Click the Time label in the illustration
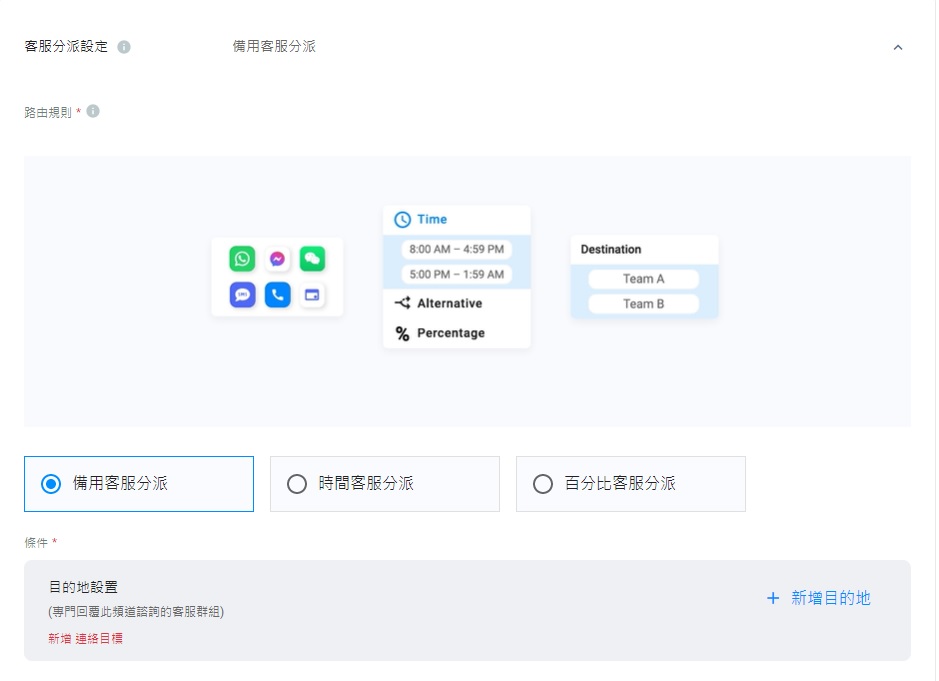This screenshot has width=939, height=681. click(432, 219)
